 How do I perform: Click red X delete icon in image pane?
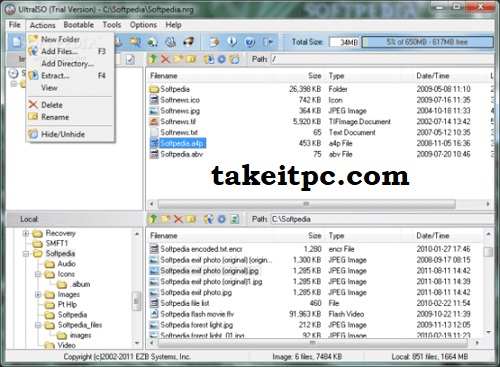click(165, 59)
